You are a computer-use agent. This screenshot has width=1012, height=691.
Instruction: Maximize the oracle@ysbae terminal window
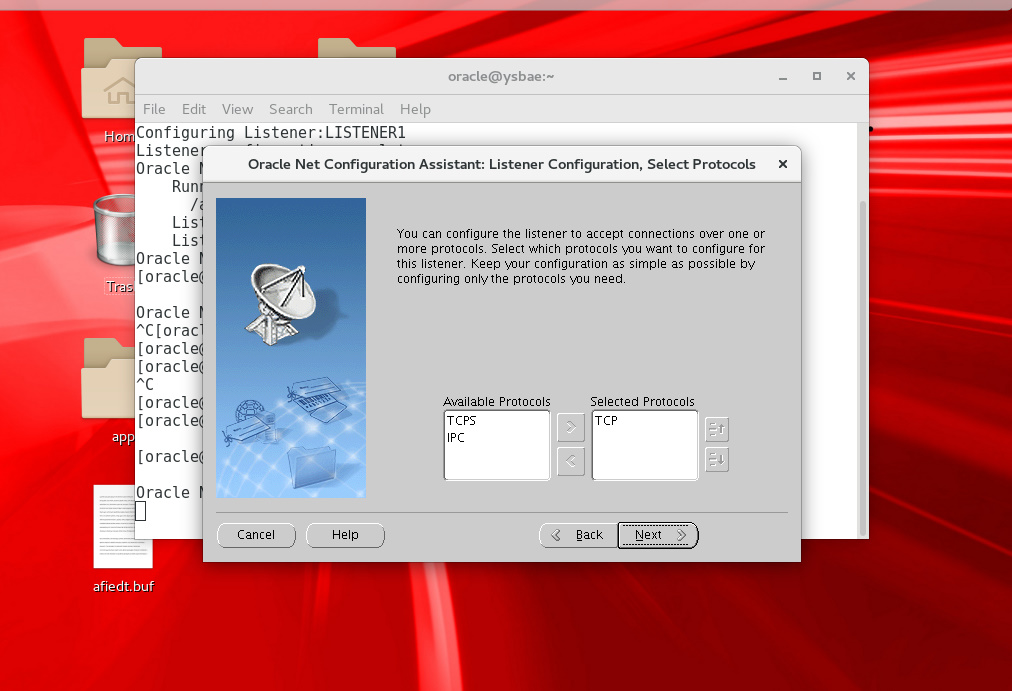(x=816, y=76)
